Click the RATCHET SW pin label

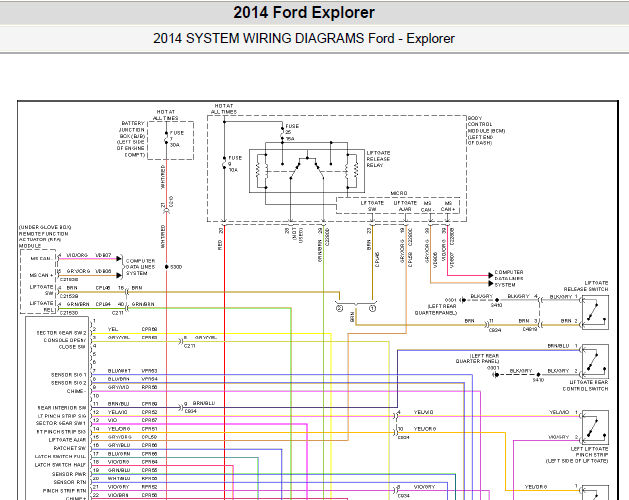tap(70, 448)
